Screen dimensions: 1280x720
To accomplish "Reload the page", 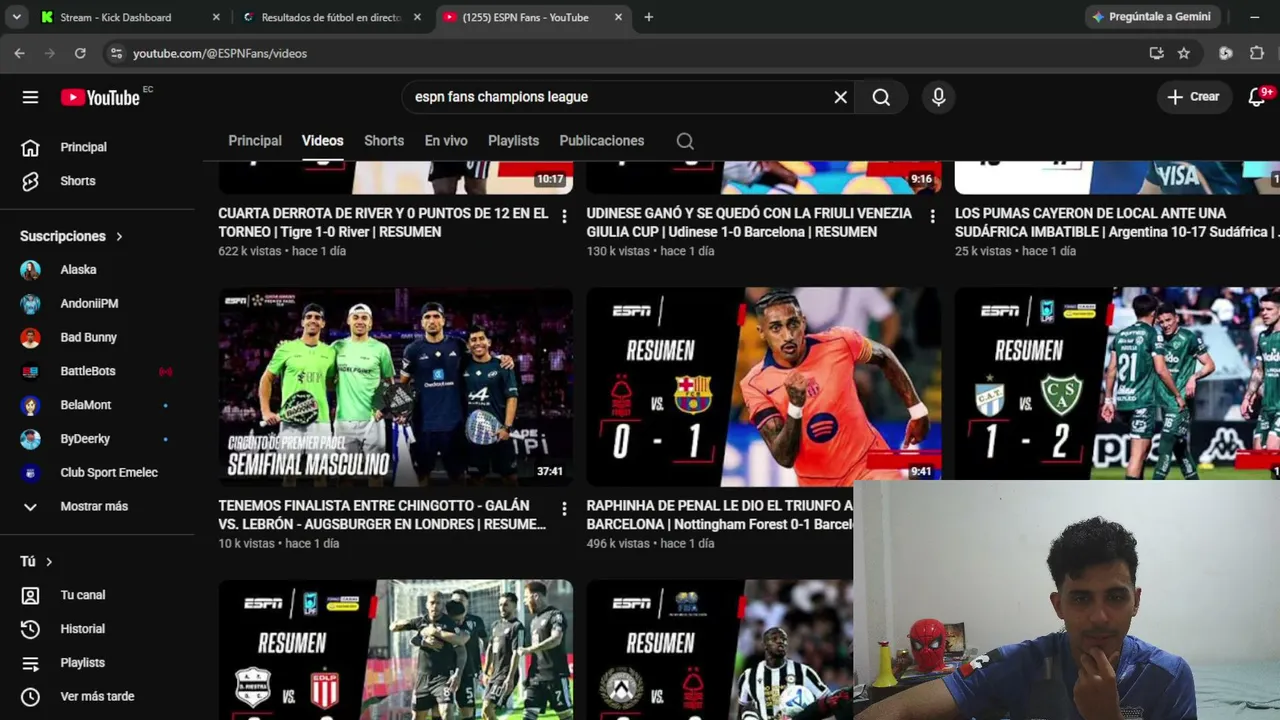I will click(x=80, y=53).
